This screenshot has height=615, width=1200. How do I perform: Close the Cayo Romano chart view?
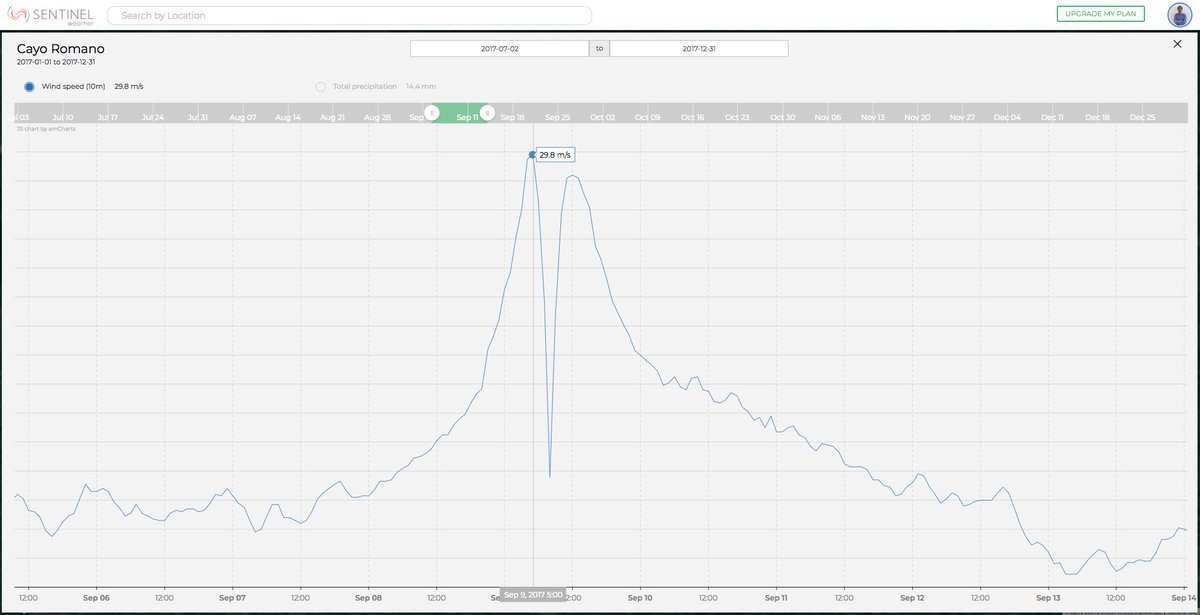pos(1176,44)
